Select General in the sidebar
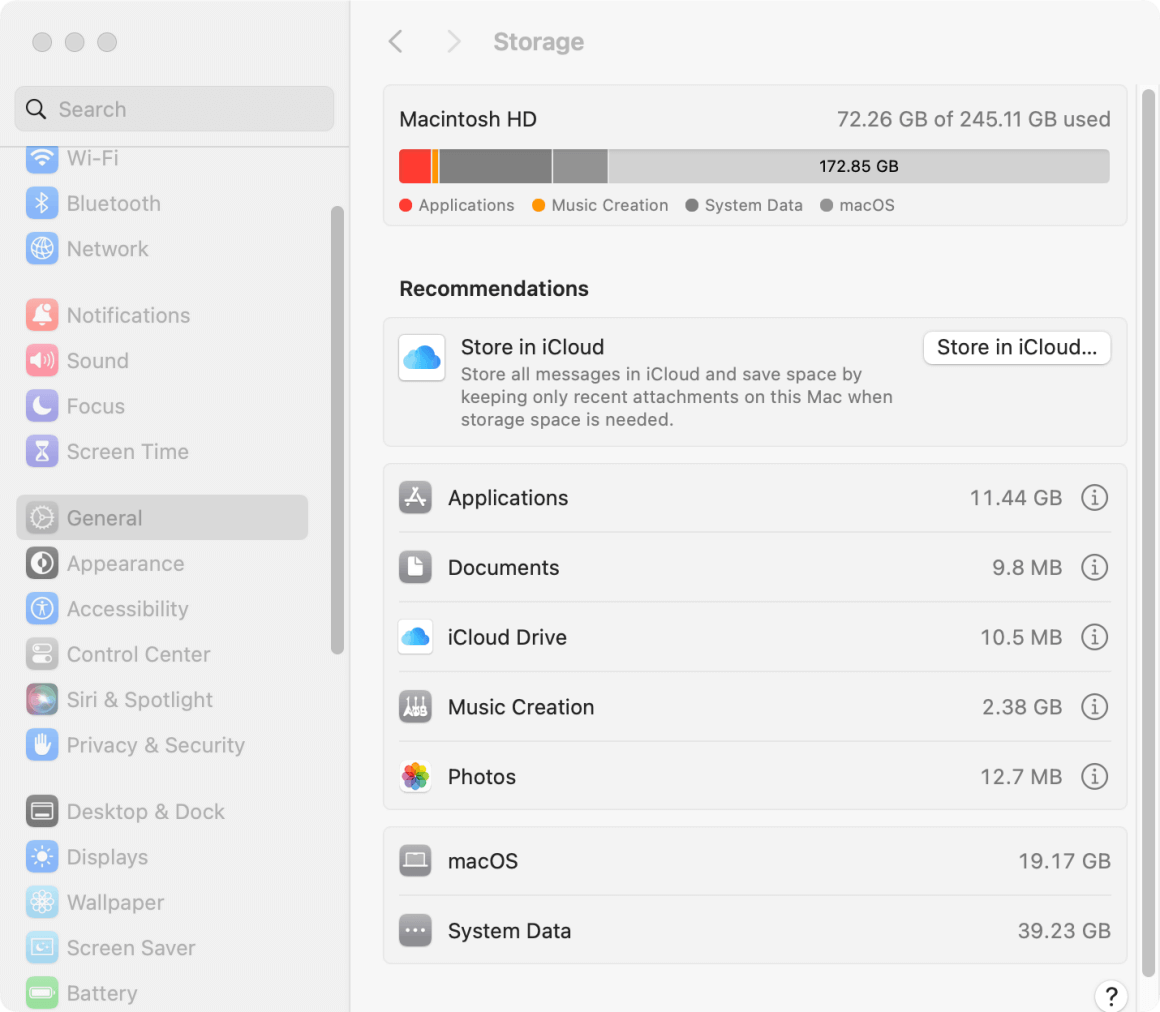The image size is (1160, 1012). [x=103, y=518]
